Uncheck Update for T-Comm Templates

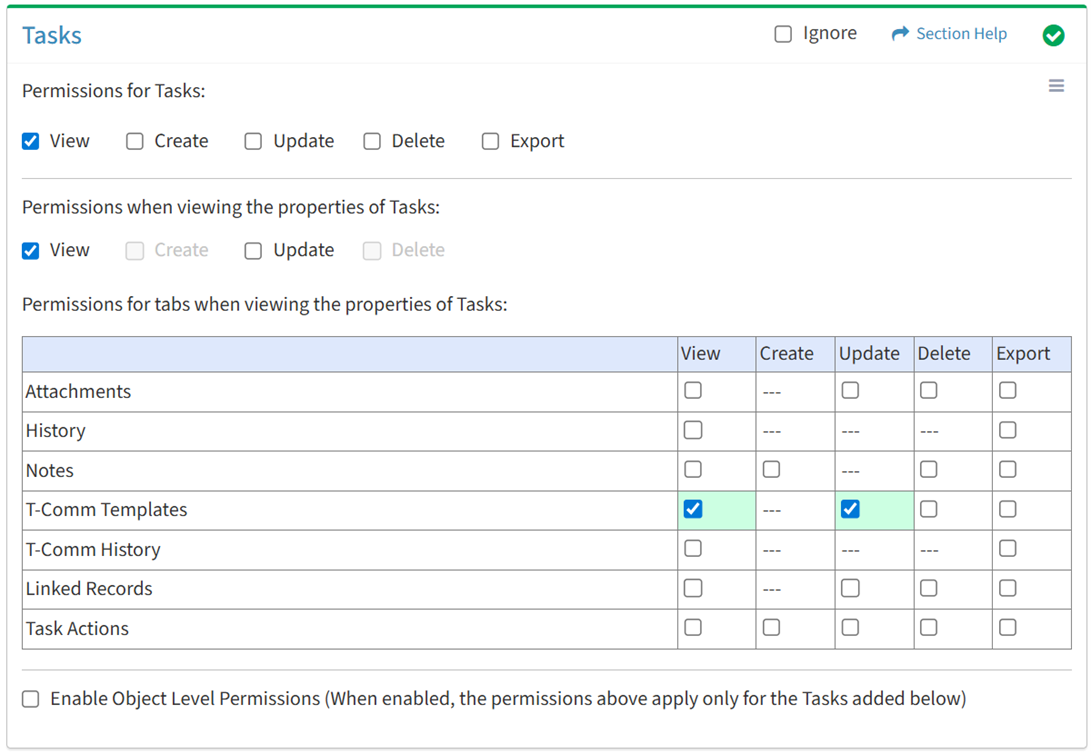pos(850,509)
